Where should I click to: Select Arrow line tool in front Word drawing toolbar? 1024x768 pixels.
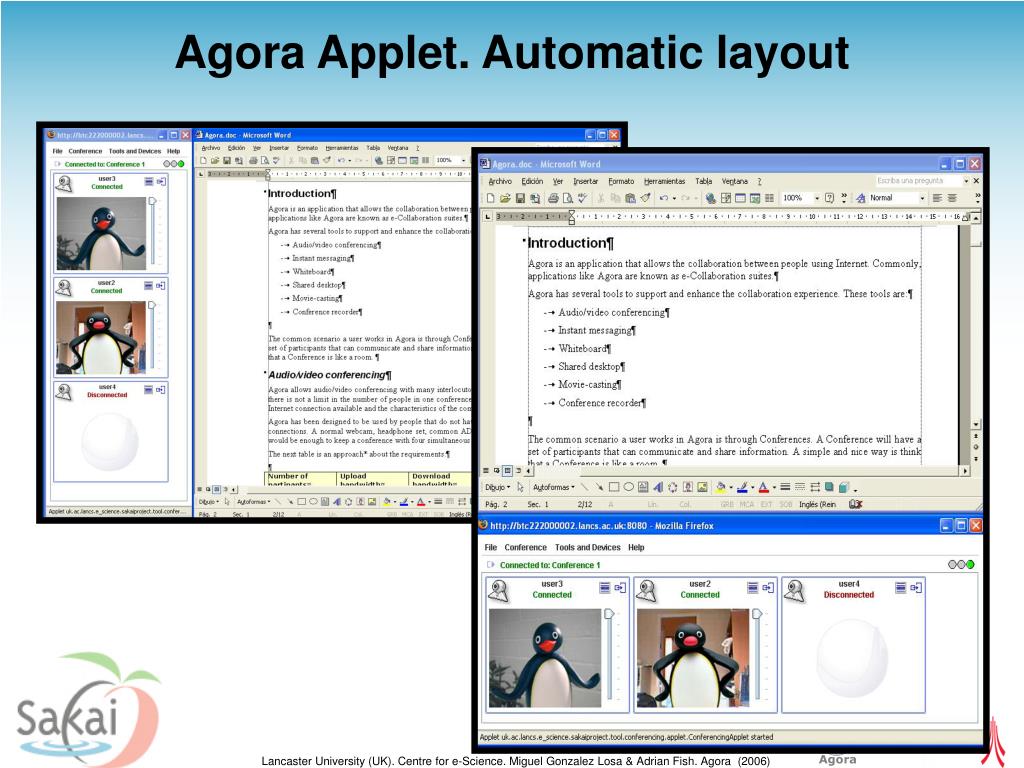[x=600, y=487]
